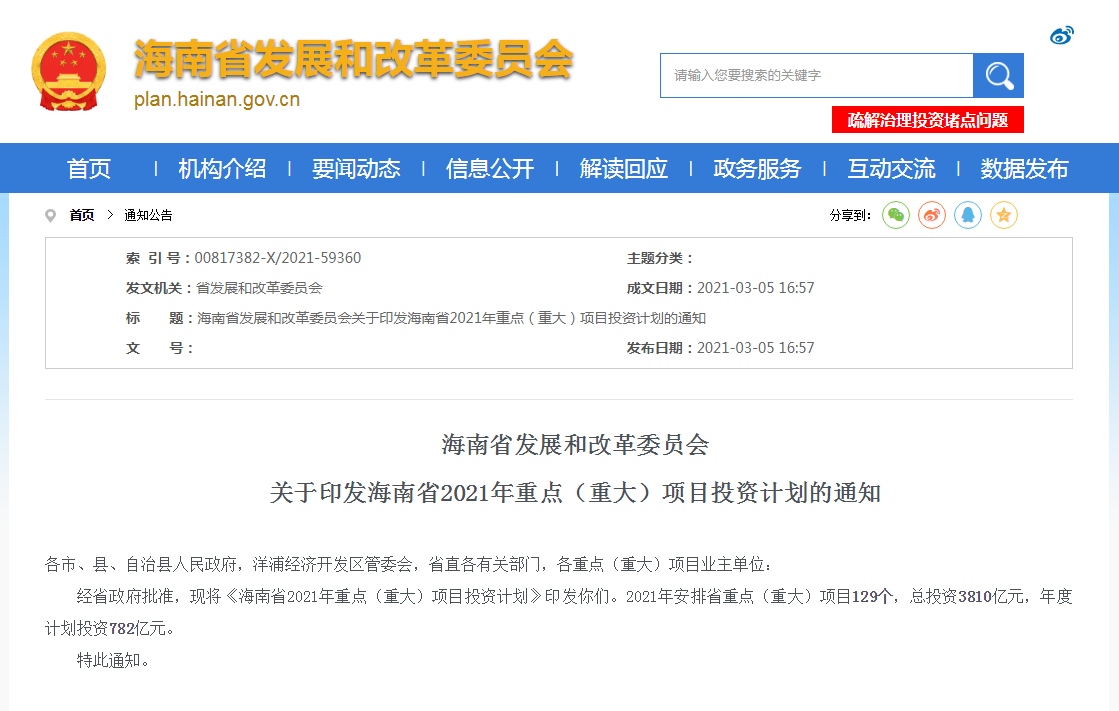Click the magnifier search button
The width and height of the screenshot is (1119, 711).
tap(998, 75)
